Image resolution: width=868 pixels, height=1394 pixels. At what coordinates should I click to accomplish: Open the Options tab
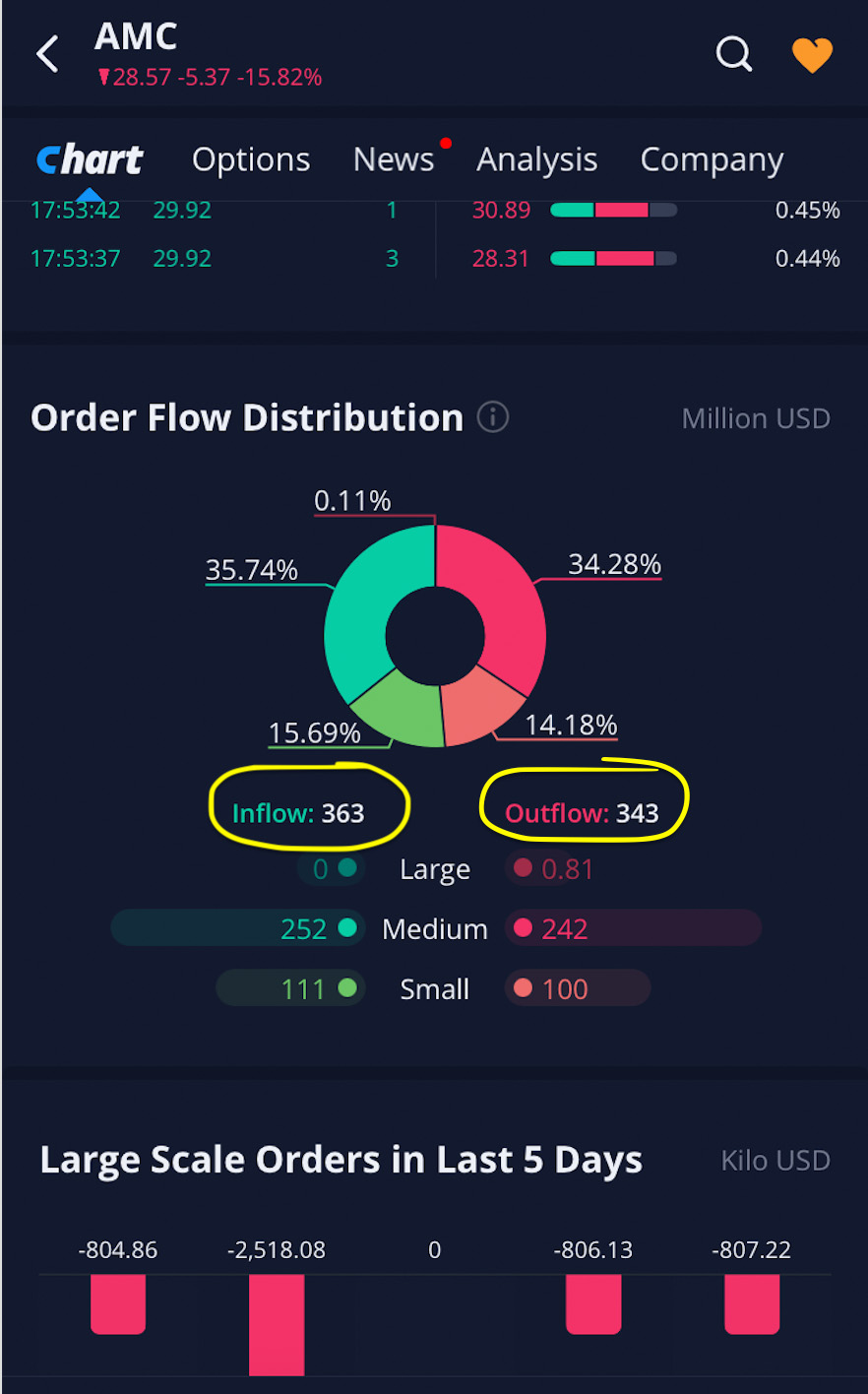click(x=251, y=159)
